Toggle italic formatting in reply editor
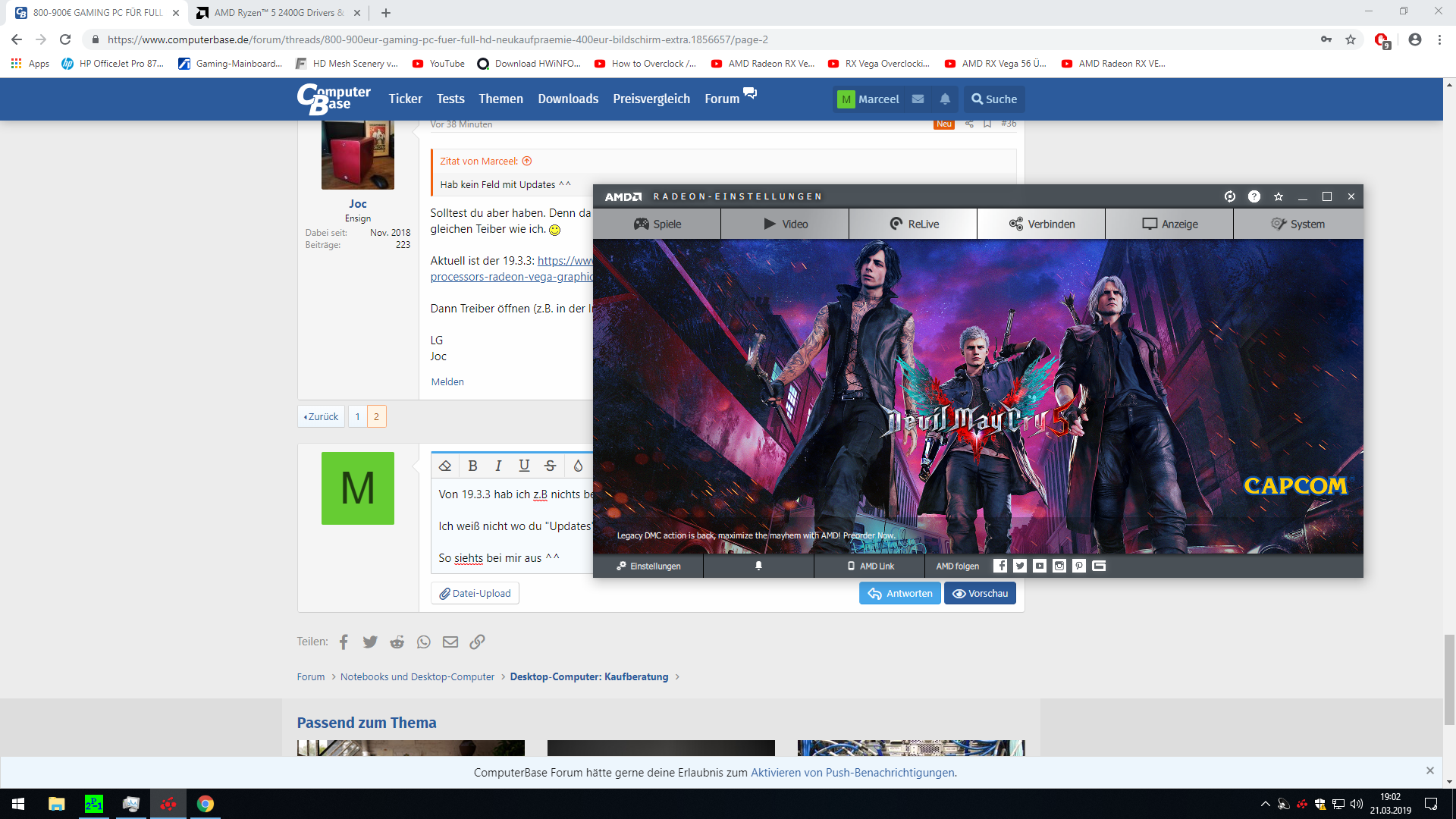Screen dimensions: 1456x819 (498, 466)
